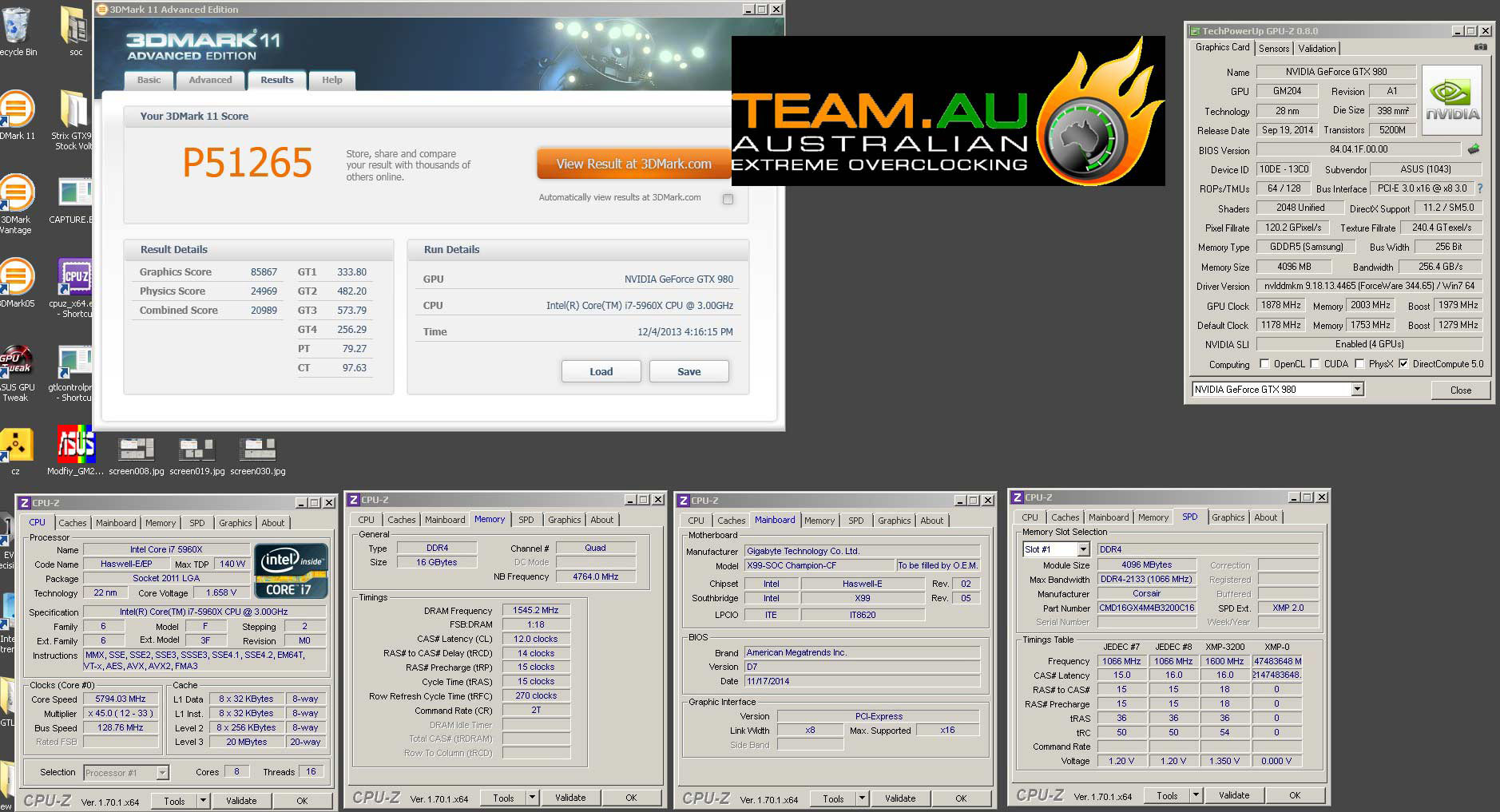Expand Tools arrow in CPU-Z Memory-tab window

pyautogui.click(x=532, y=798)
